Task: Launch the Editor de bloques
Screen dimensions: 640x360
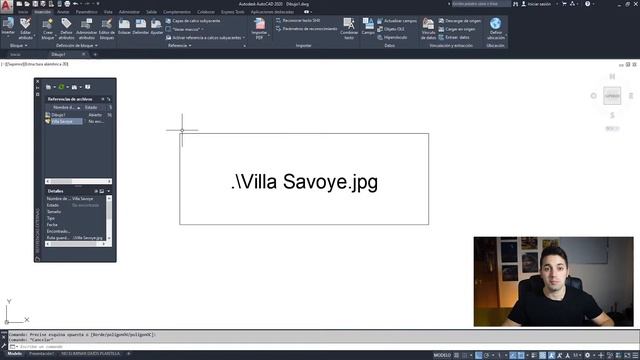Action: tap(107, 29)
